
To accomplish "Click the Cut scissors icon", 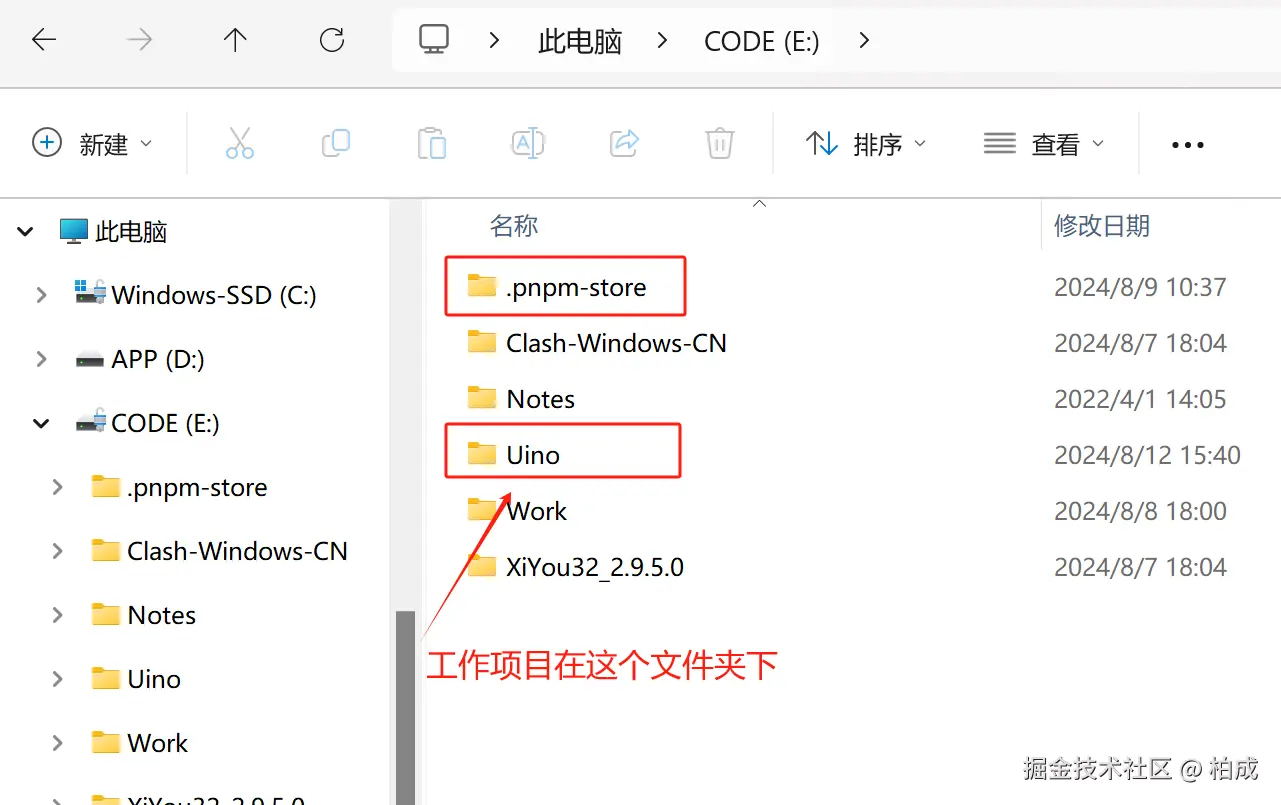I will pyautogui.click(x=240, y=144).
